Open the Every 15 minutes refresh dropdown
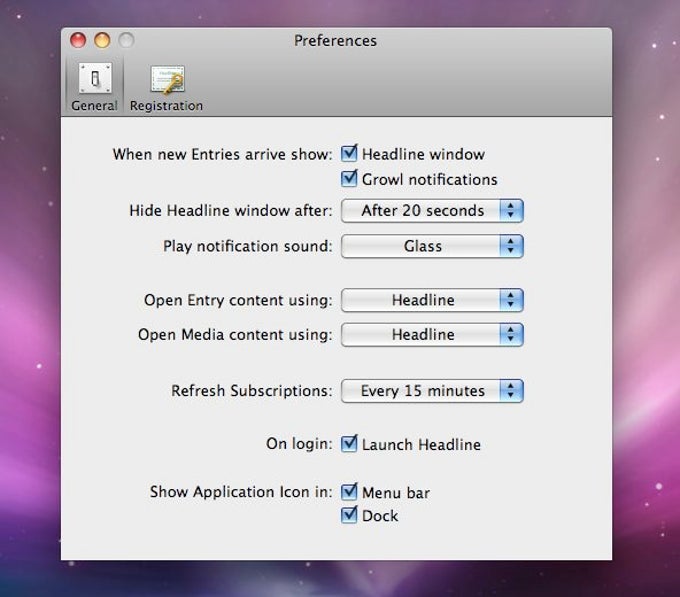Viewport: 680px width, 597px height. 432,391
